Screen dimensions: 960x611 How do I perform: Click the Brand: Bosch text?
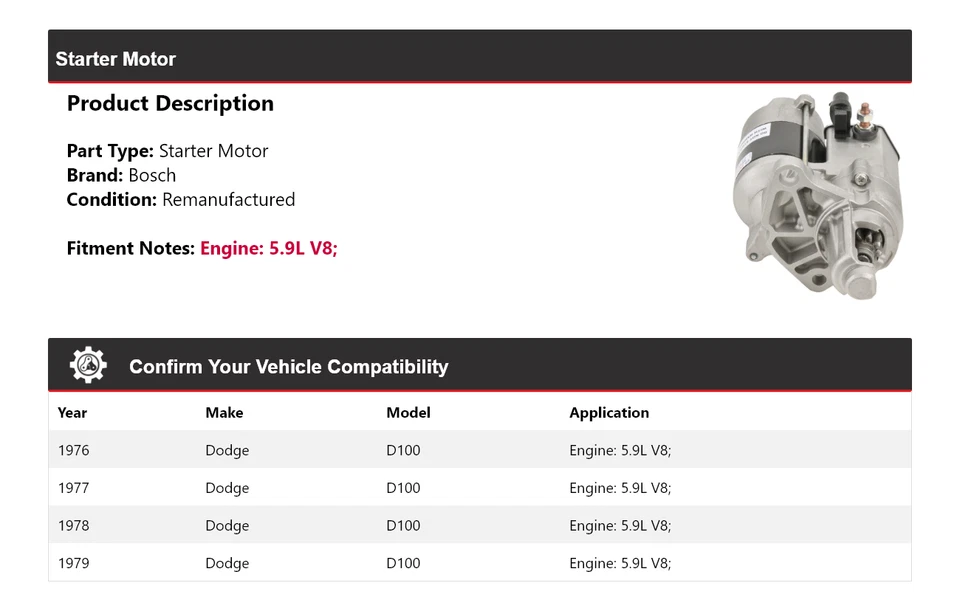[x=121, y=175]
